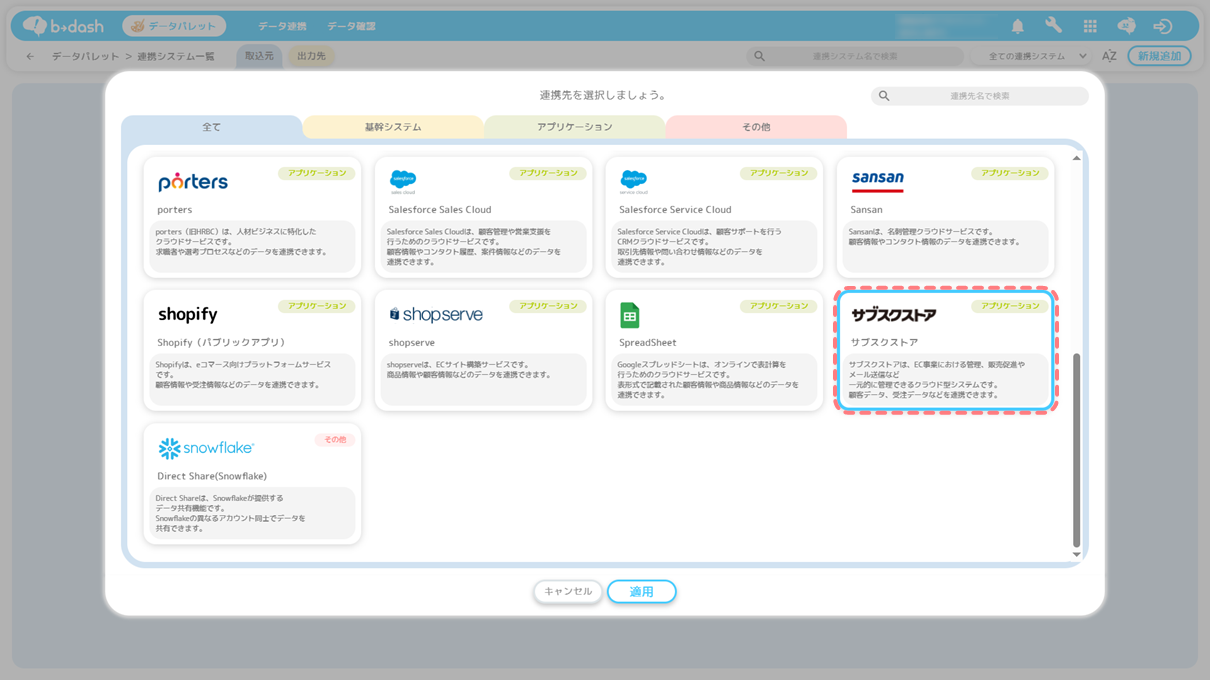Click the scrollbar up arrow in list
Viewport: 1210px width, 680px height.
[x=1076, y=158]
